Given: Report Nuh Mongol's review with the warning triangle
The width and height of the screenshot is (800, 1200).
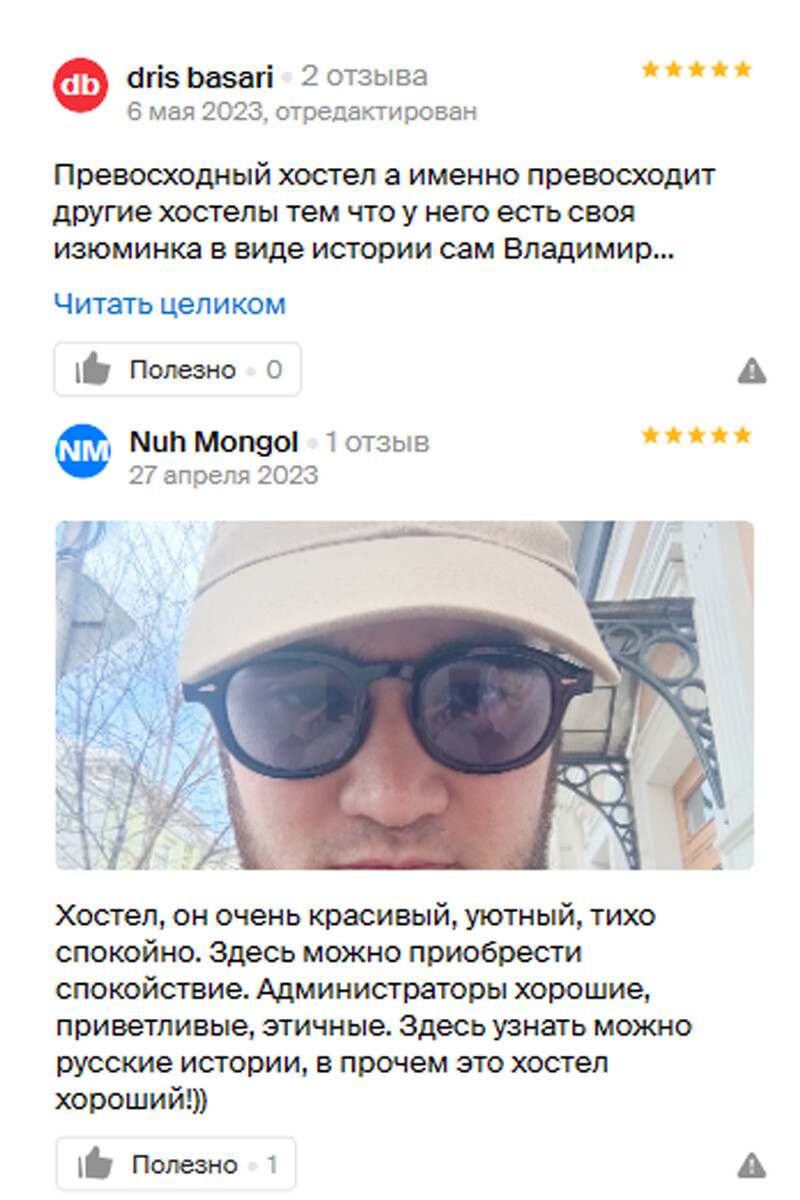Looking at the screenshot, I should coord(752,1165).
